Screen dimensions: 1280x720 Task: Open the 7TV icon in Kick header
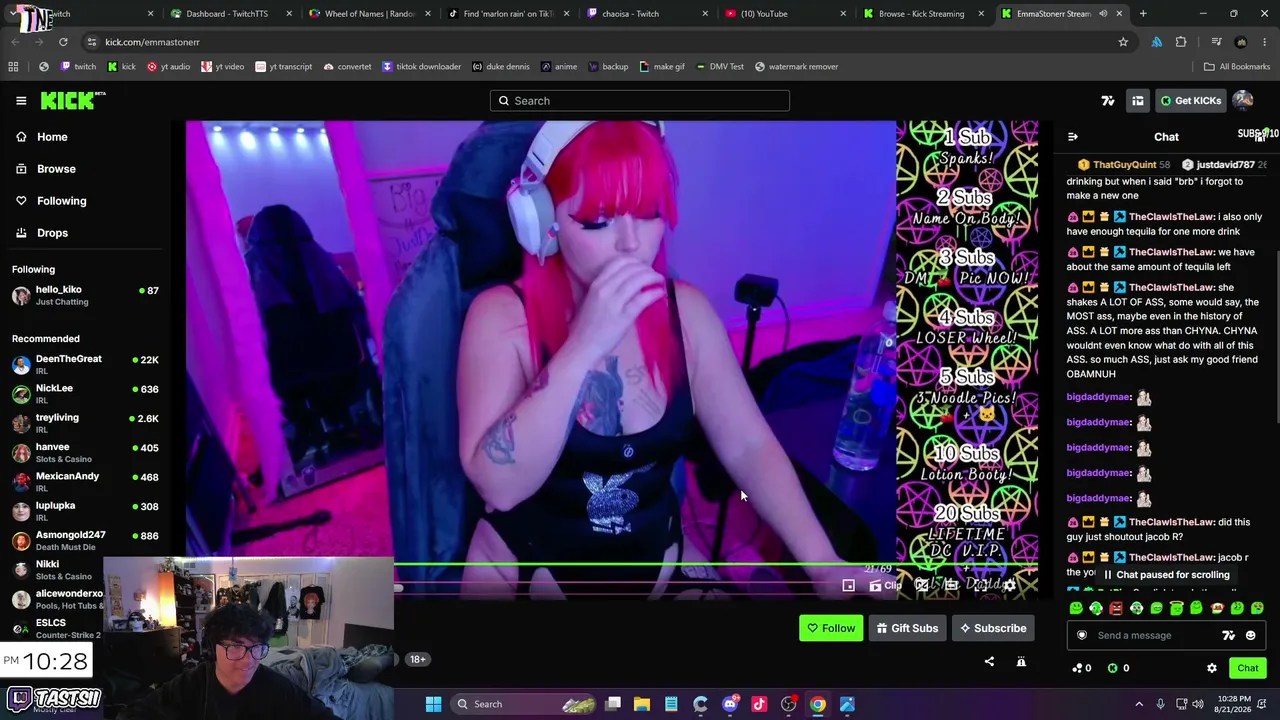click(x=1108, y=100)
